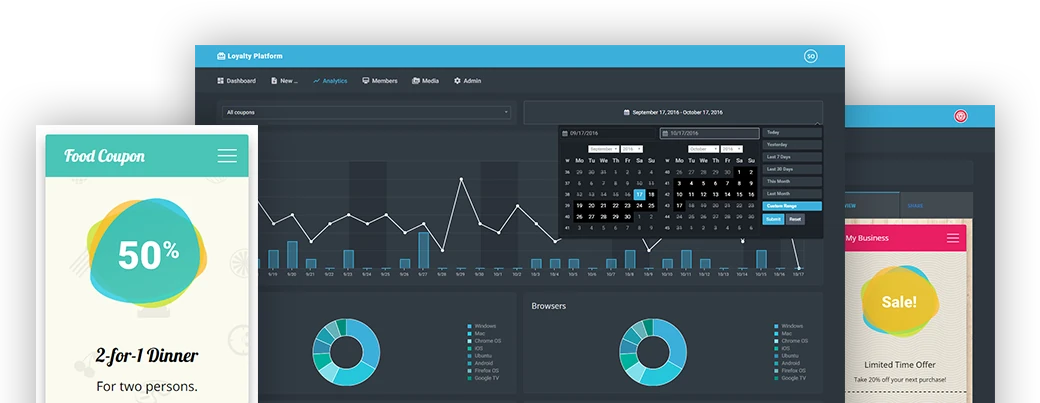This screenshot has height=403, width=1040.
Task: Open the October month dropdown
Action: pos(703,149)
